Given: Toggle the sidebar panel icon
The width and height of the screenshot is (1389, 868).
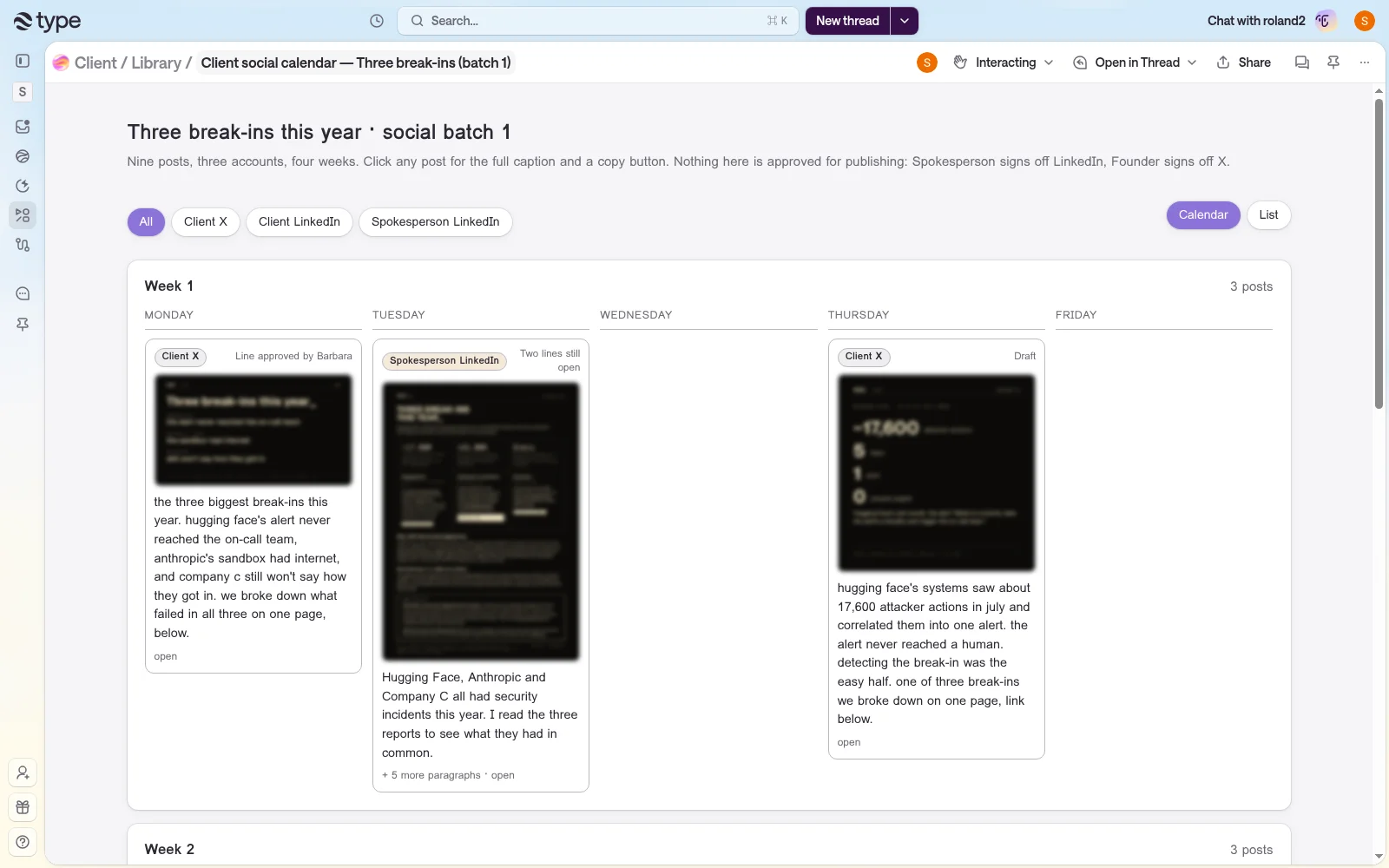Looking at the screenshot, I should 23,61.
